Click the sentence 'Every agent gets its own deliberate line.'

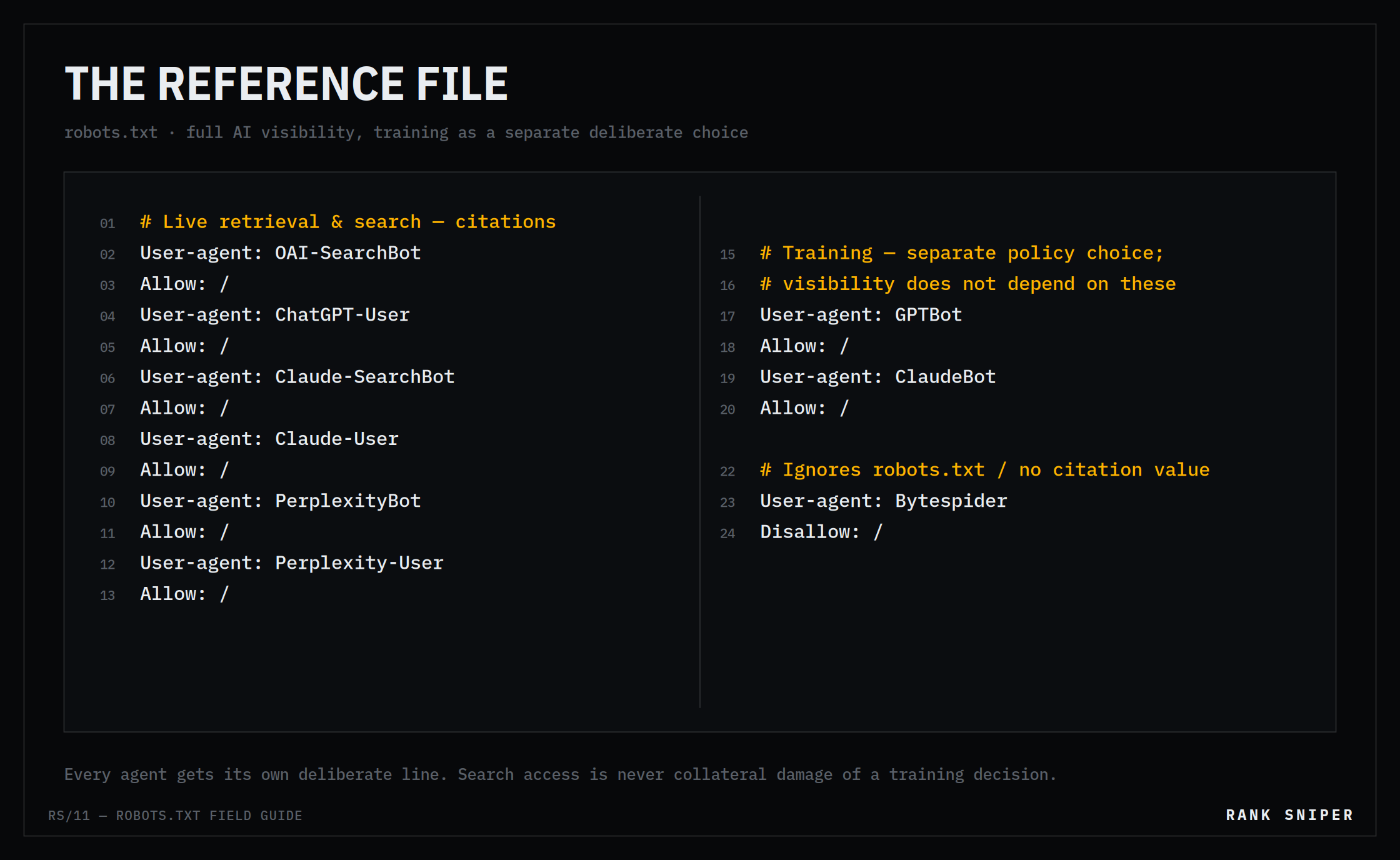click(x=256, y=774)
